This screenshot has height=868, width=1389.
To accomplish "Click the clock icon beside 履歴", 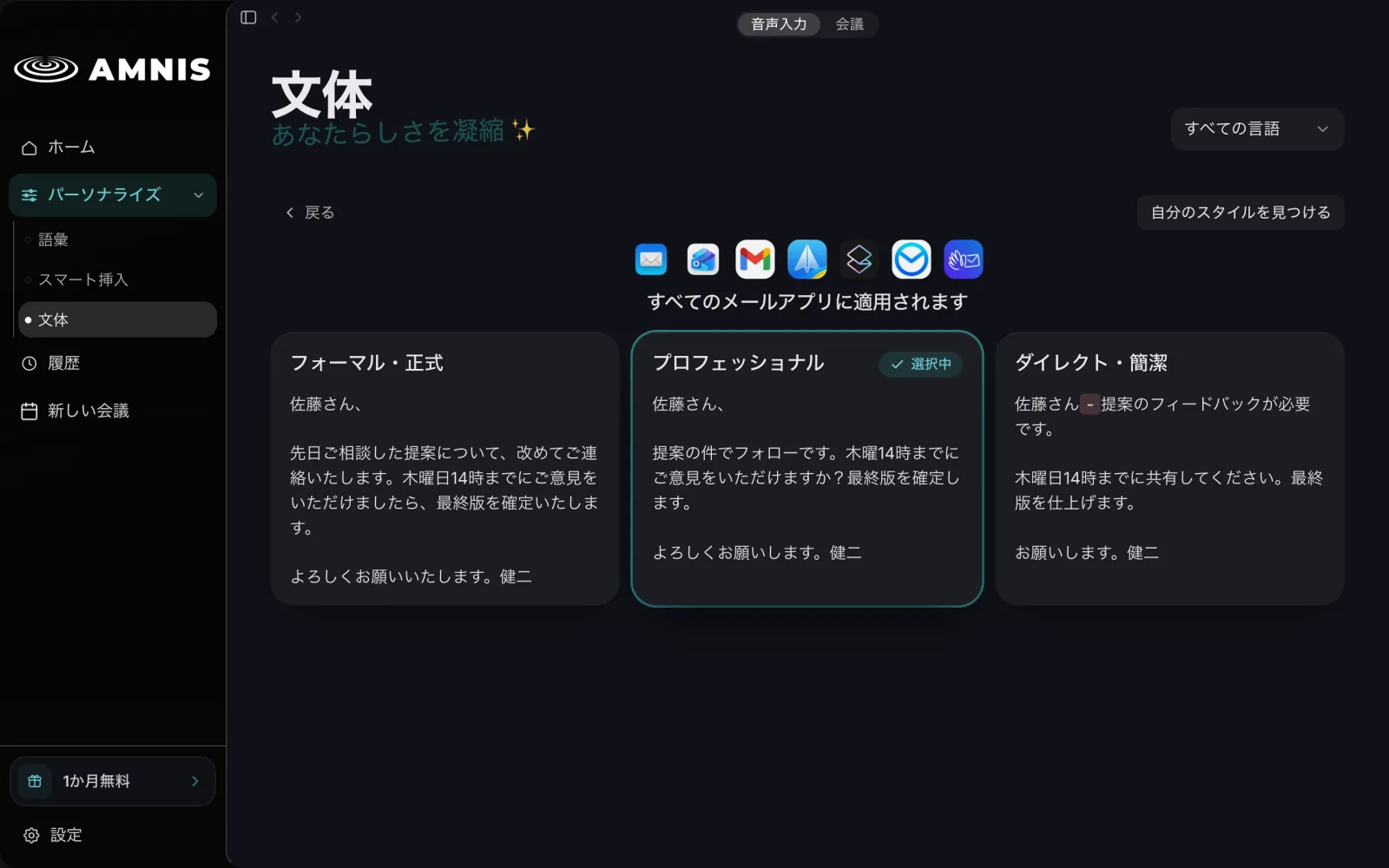I will click(30, 364).
